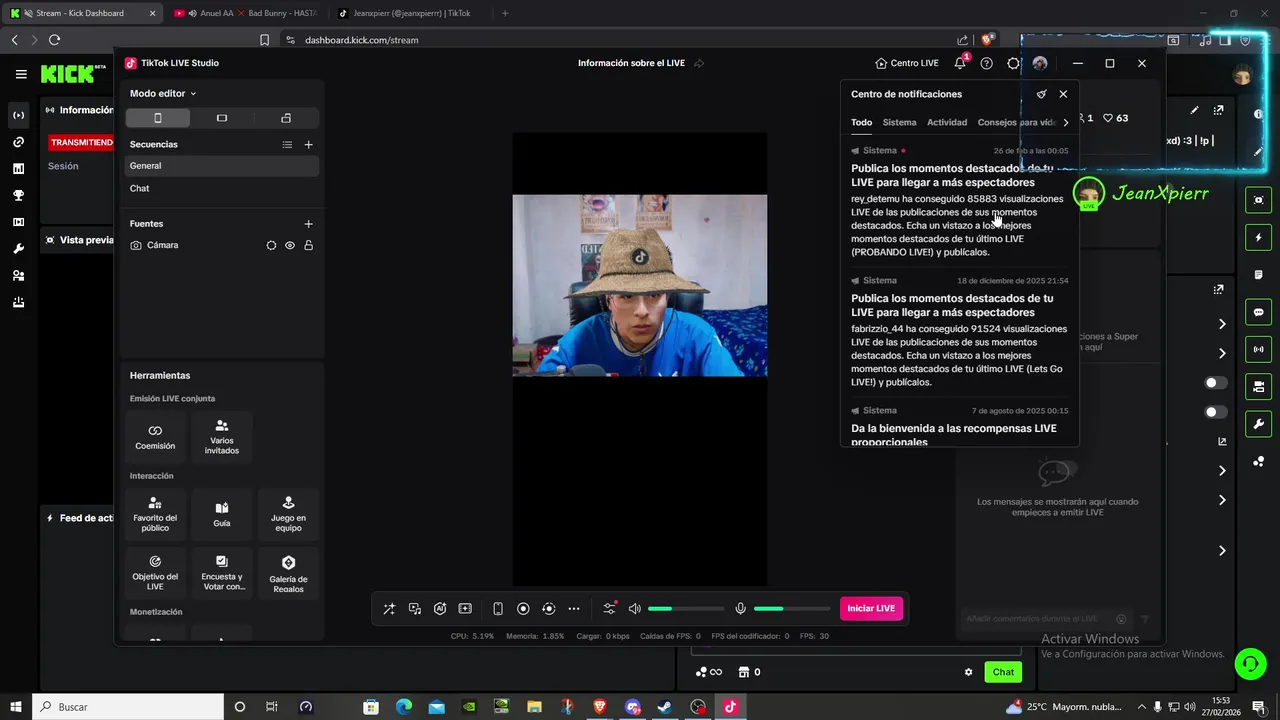This screenshot has height=720, width=1280.
Task: Toggle visibility of the Cámara source
Action: click(290, 245)
